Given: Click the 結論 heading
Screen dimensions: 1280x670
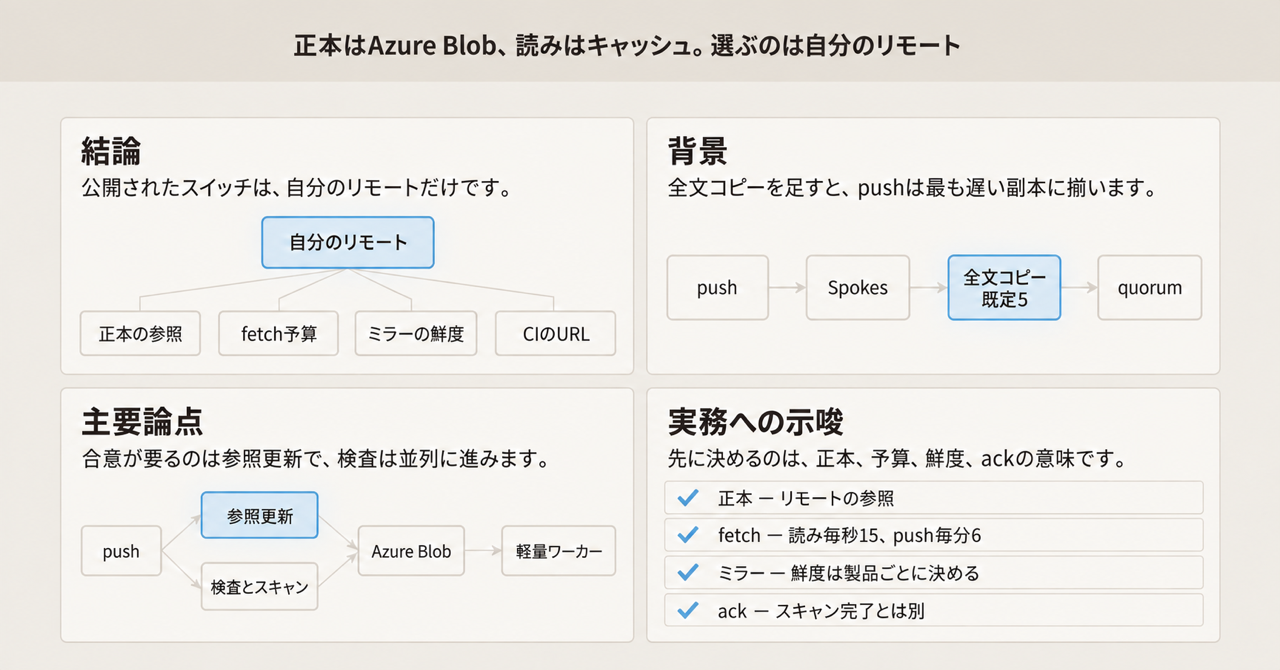Looking at the screenshot, I should click(111, 151).
